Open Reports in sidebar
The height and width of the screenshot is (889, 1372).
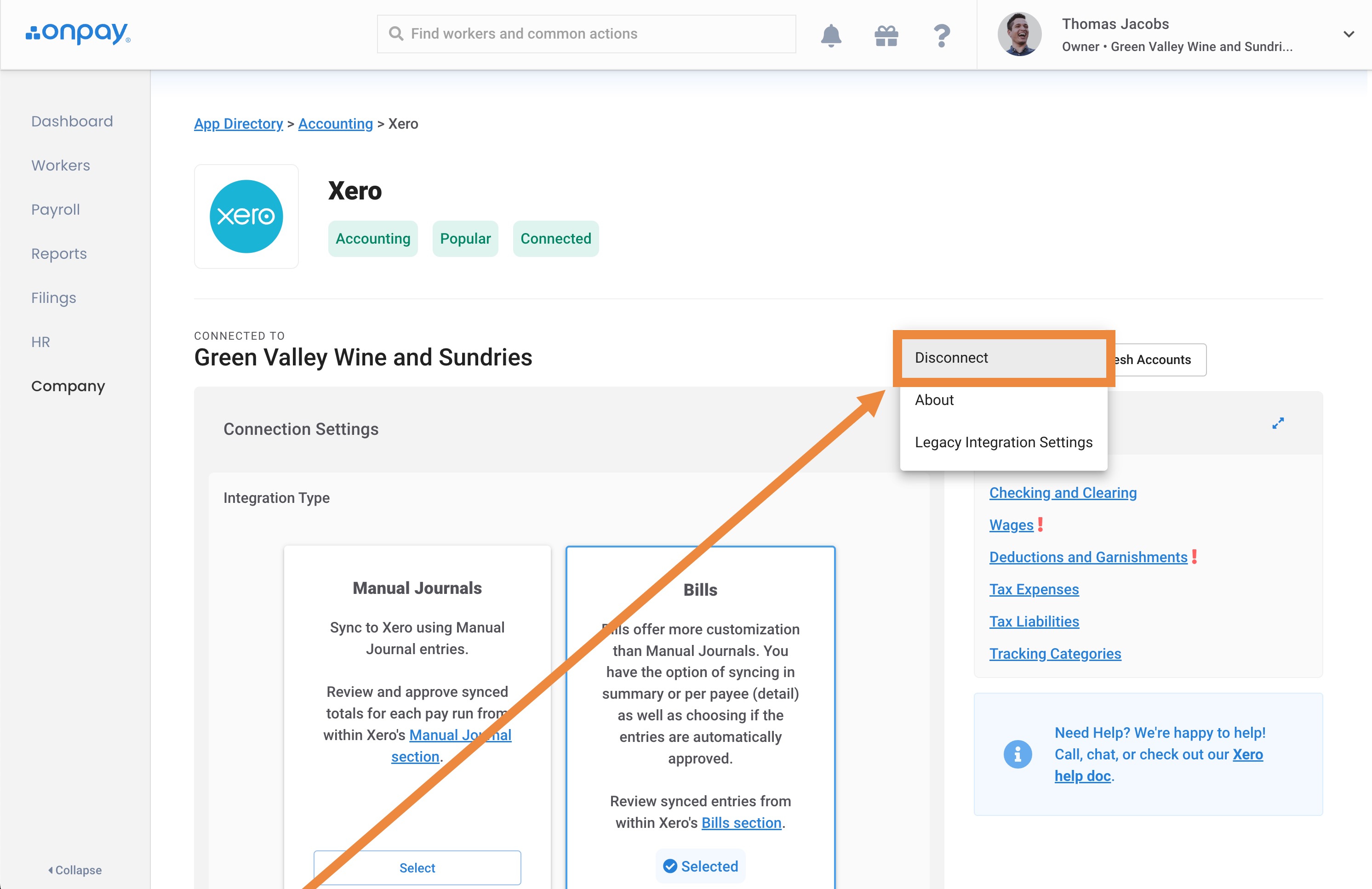[59, 253]
